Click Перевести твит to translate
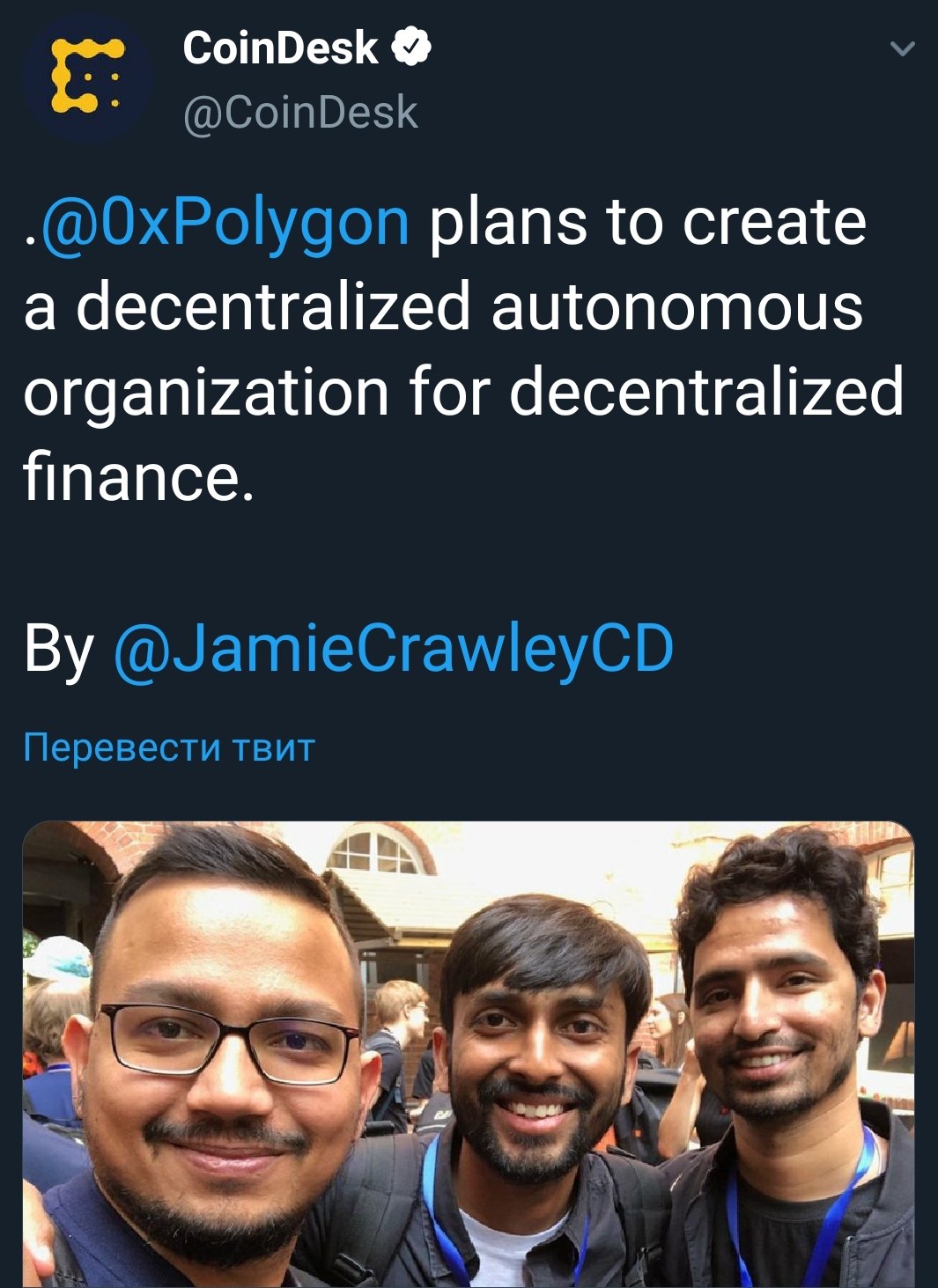 coord(169,747)
